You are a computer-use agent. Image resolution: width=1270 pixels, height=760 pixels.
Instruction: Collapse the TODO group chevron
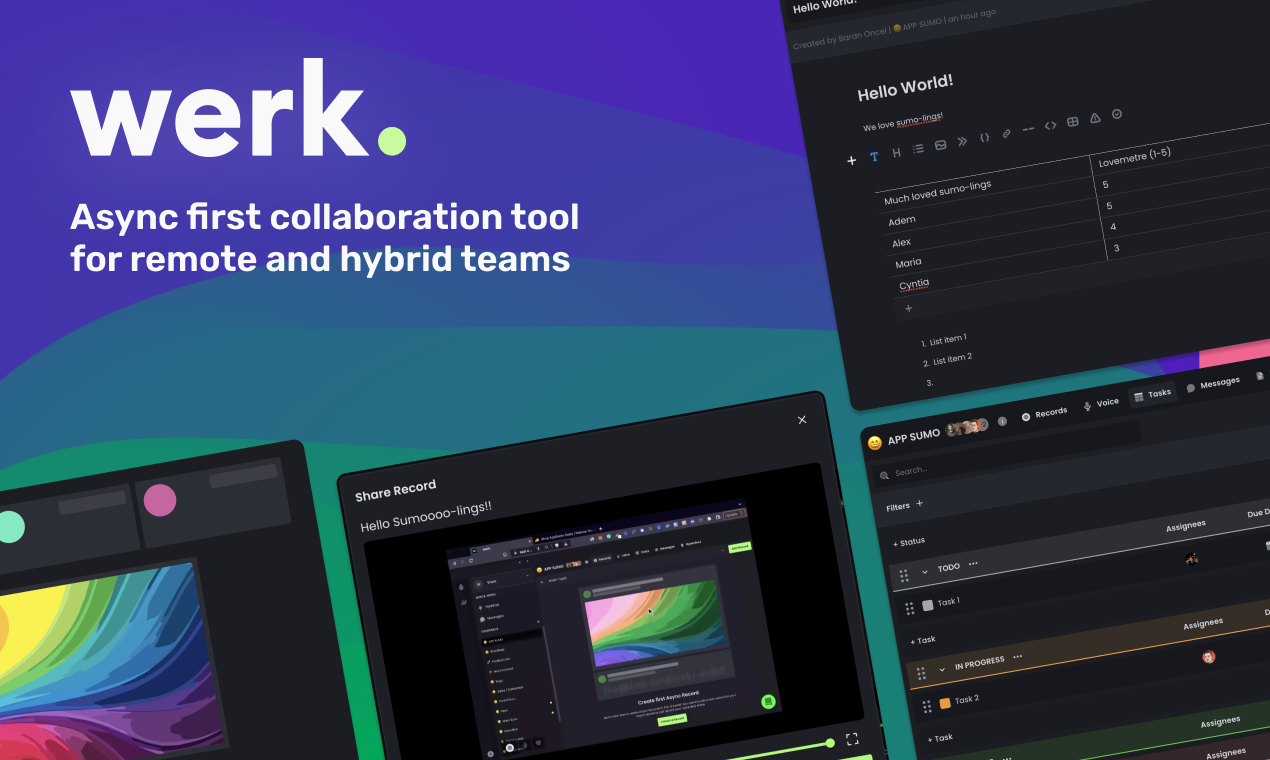(925, 571)
